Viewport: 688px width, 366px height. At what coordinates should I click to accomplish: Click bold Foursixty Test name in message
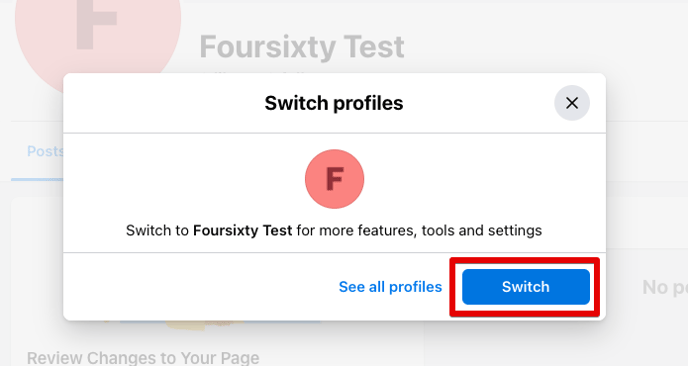tap(243, 230)
